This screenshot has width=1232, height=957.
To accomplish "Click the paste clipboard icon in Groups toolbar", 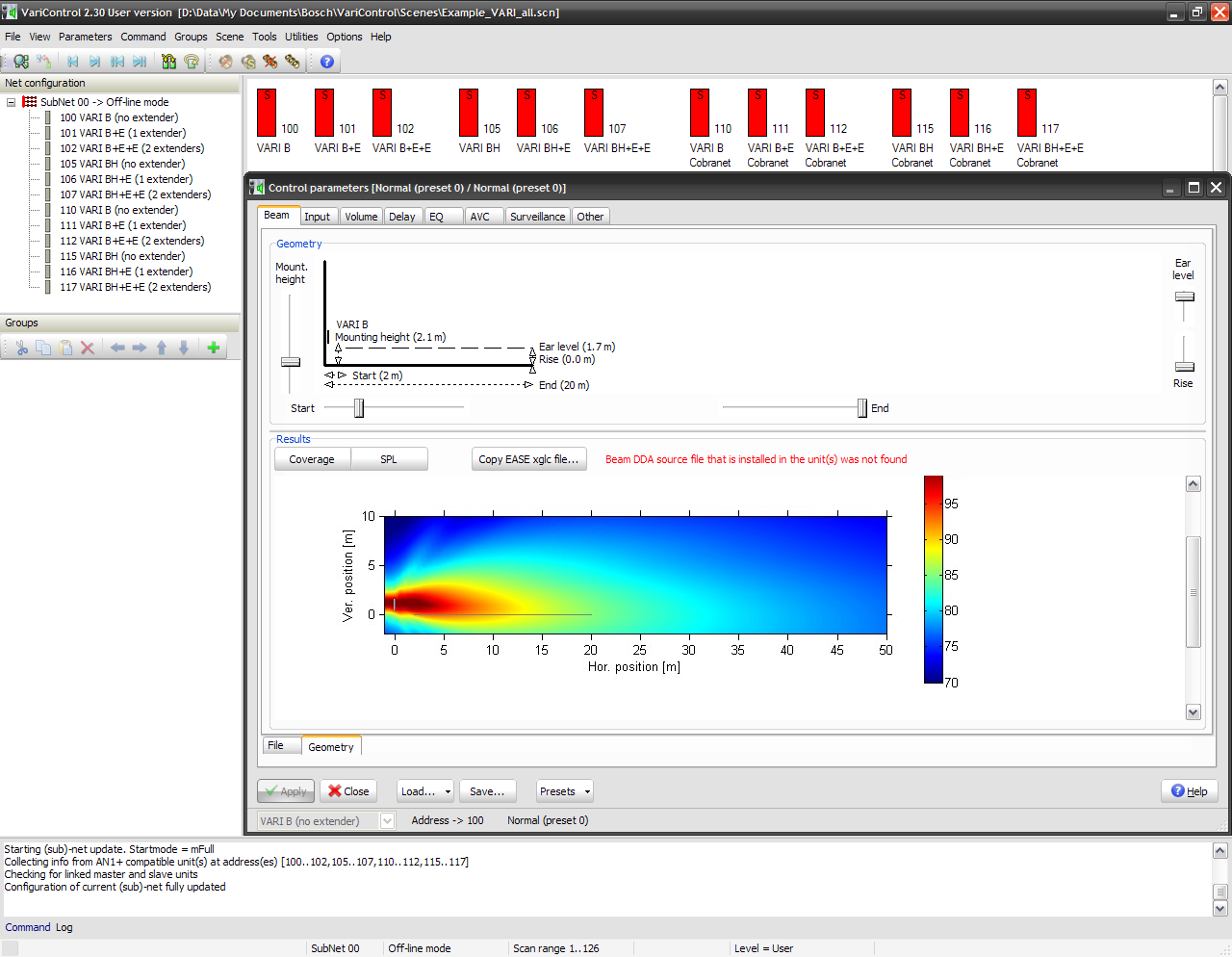I will tap(65, 348).
